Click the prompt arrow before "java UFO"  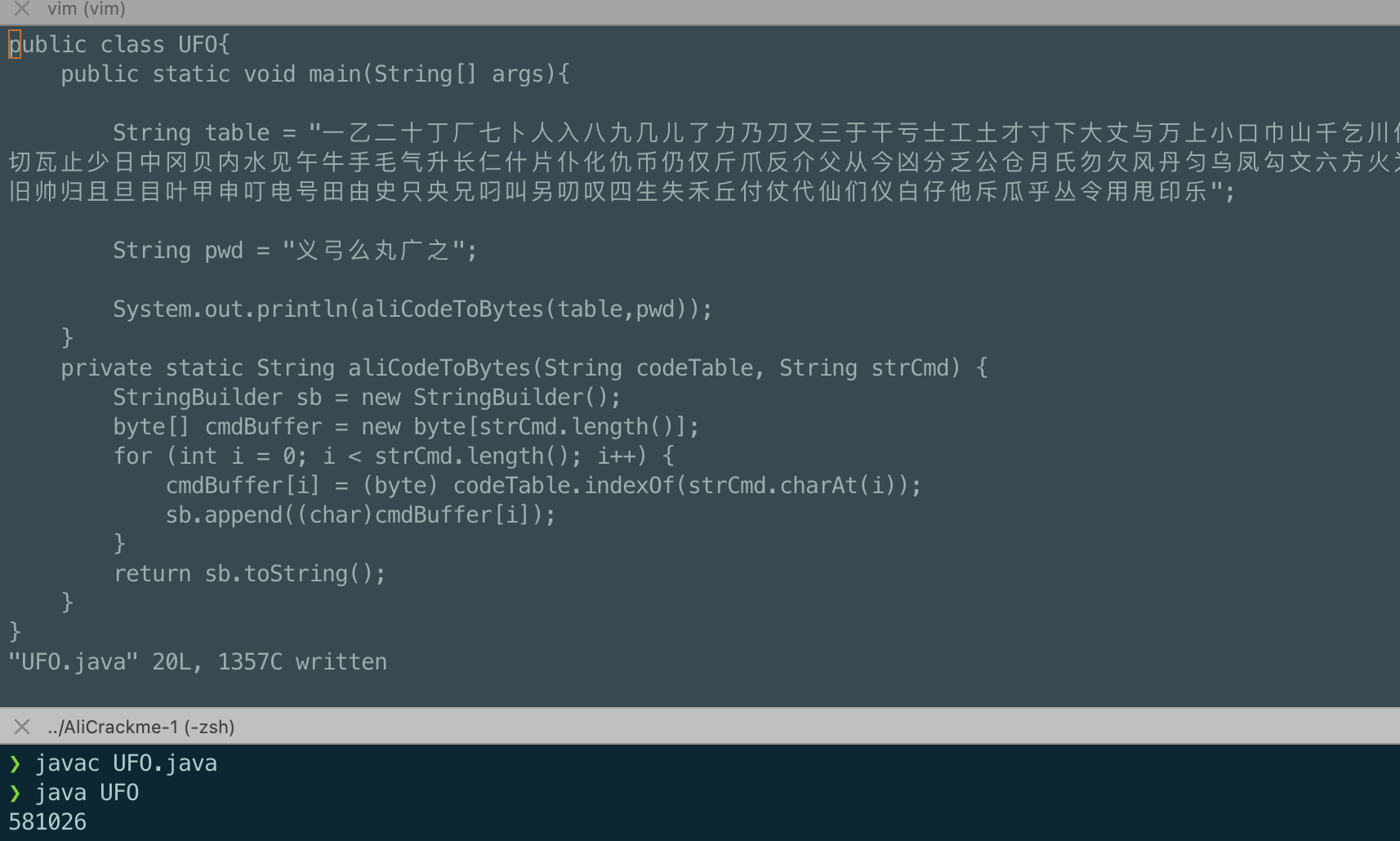coord(15,793)
